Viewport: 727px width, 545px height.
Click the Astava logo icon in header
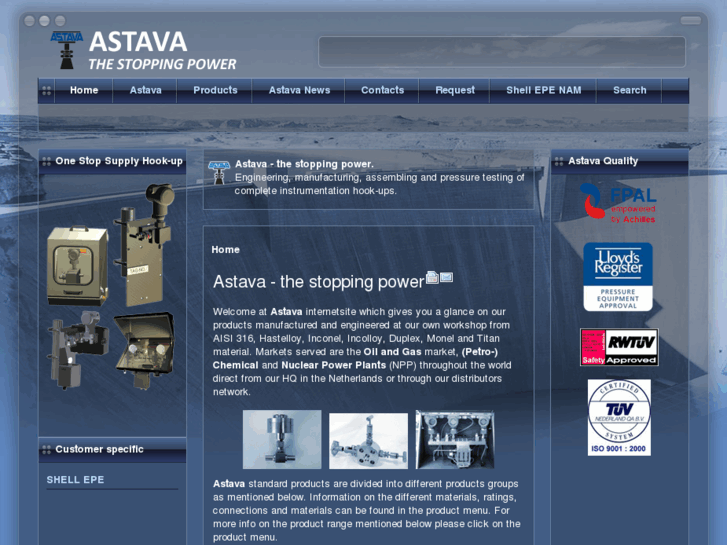67,50
